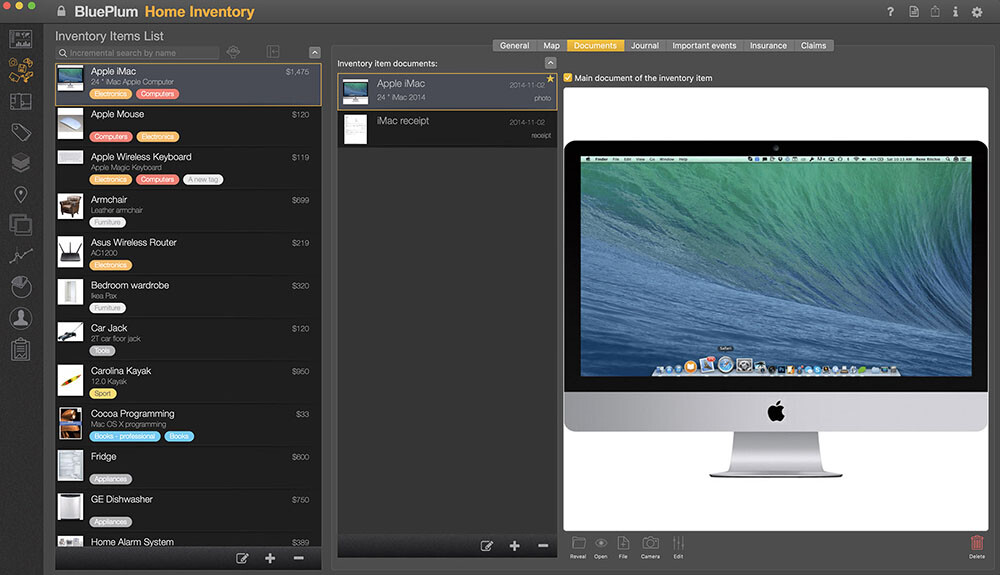Click the filter icon next to search field
1000x575 pixels.
point(233,52)
